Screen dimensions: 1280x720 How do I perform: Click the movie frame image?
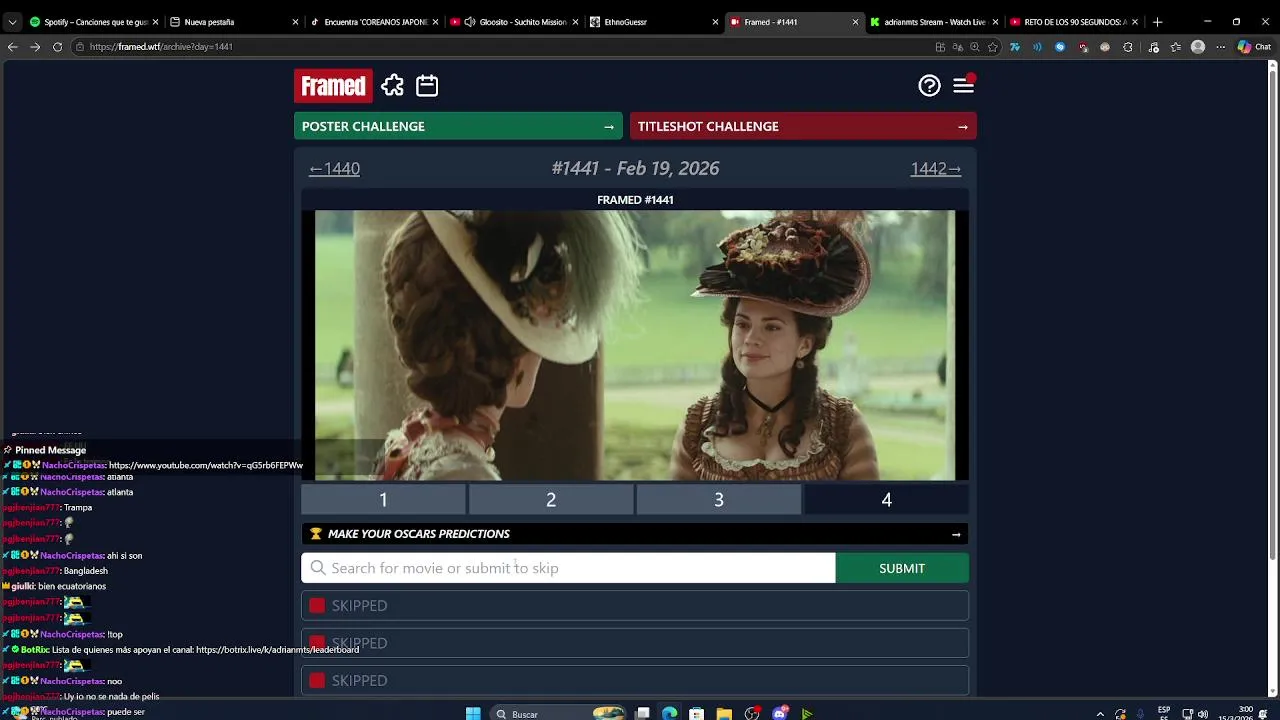(635, 345)
